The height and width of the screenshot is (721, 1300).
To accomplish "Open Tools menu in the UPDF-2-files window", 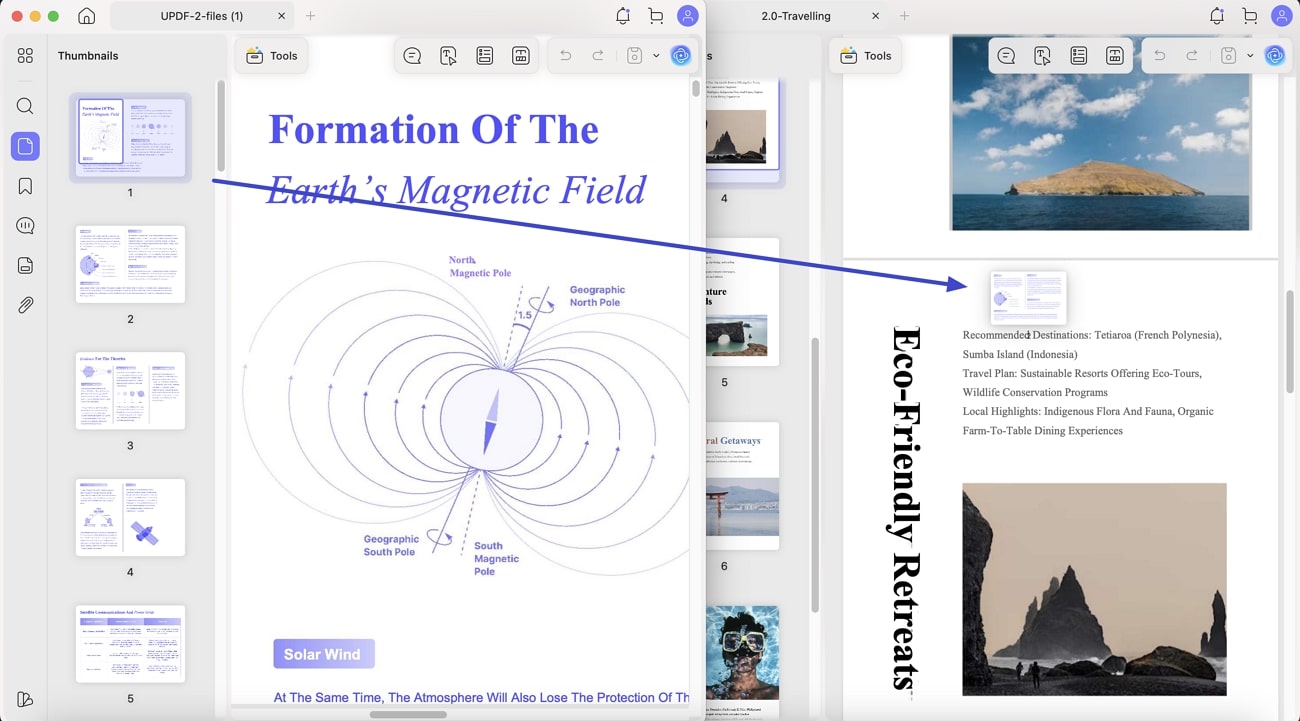I will pos(272,56).
